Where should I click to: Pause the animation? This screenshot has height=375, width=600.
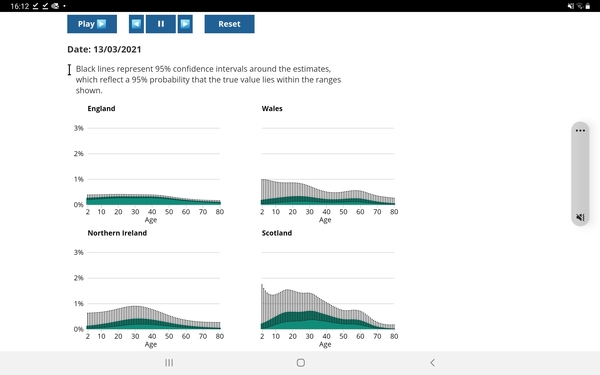pos(161,24)
